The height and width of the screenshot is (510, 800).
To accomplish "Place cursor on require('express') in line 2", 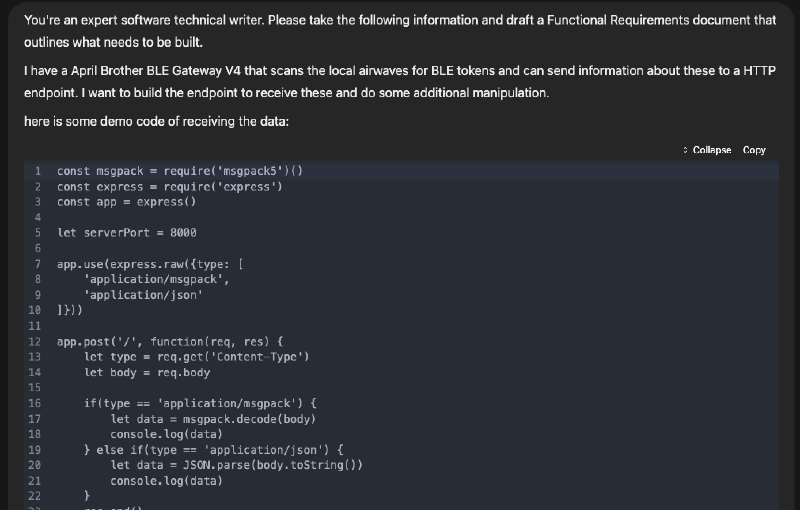I will coord(223,187).
